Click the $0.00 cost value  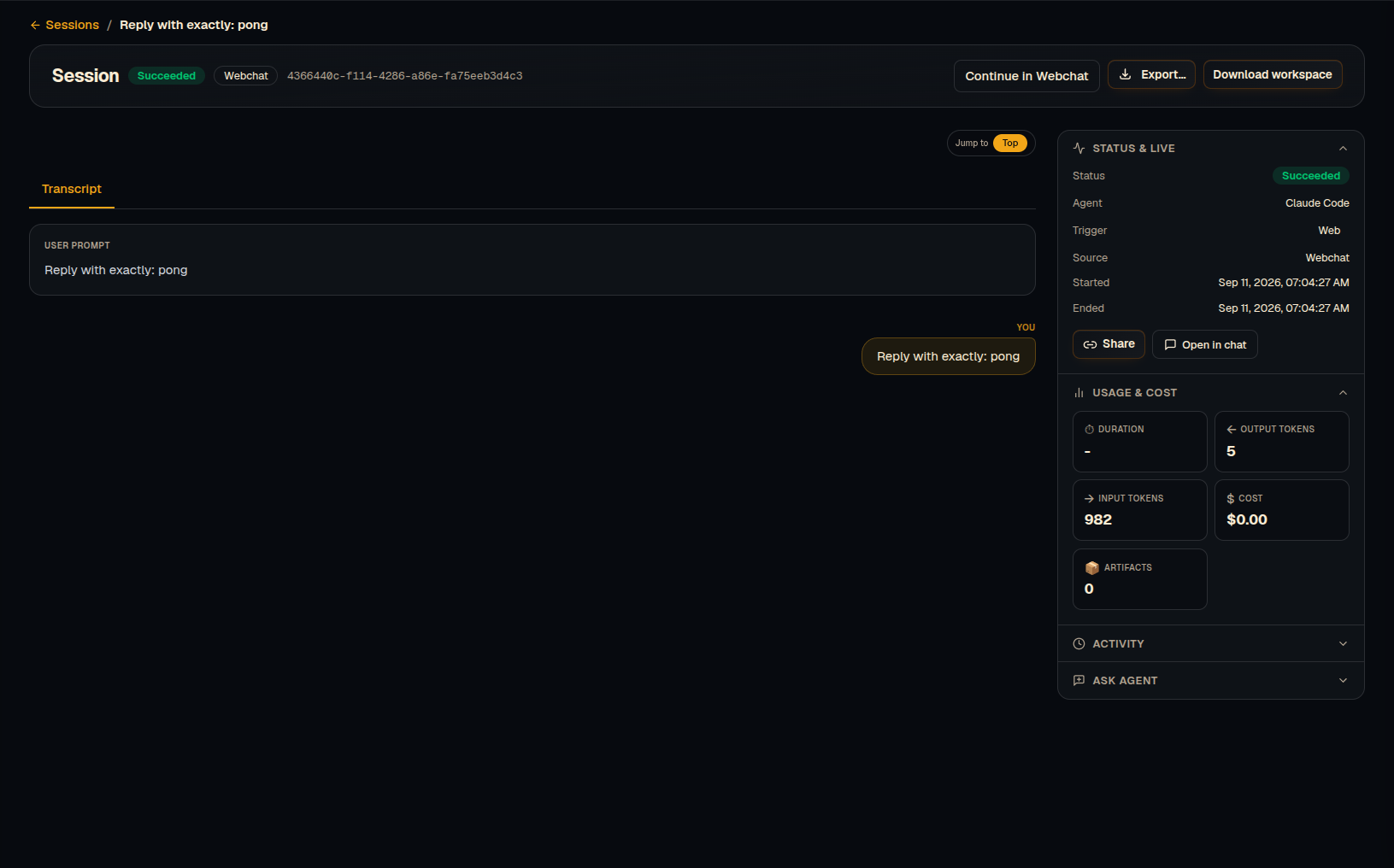(1247, 519)
